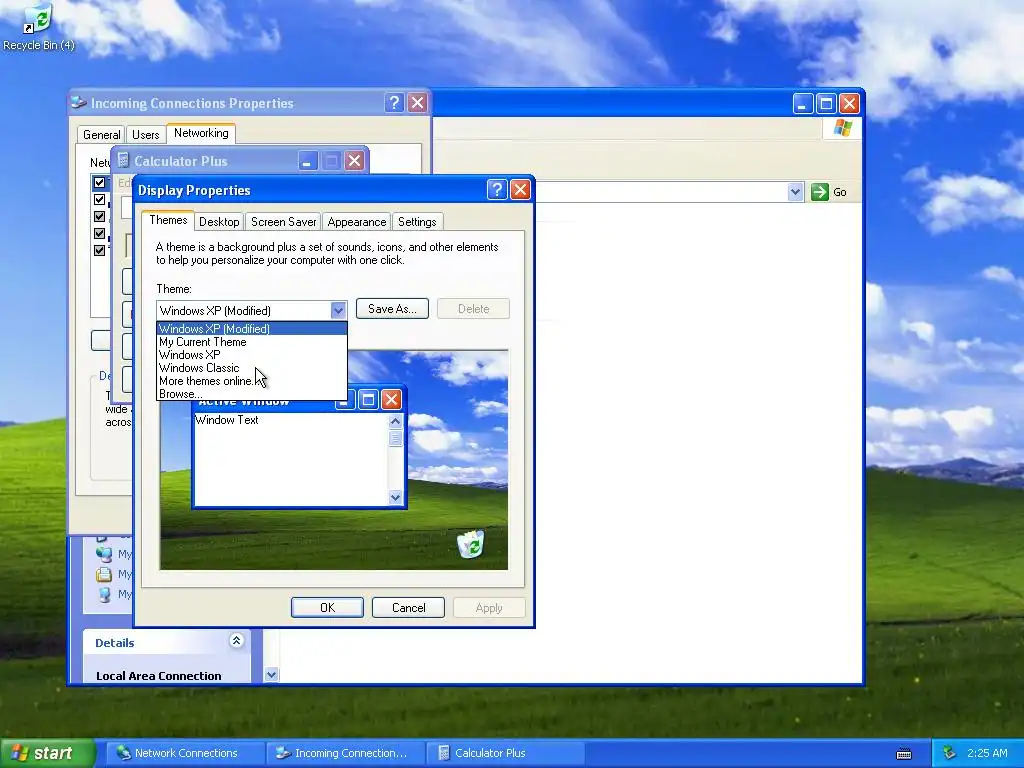
Task: Click preview window scroll down arrow
Action: tap(395, 498)
